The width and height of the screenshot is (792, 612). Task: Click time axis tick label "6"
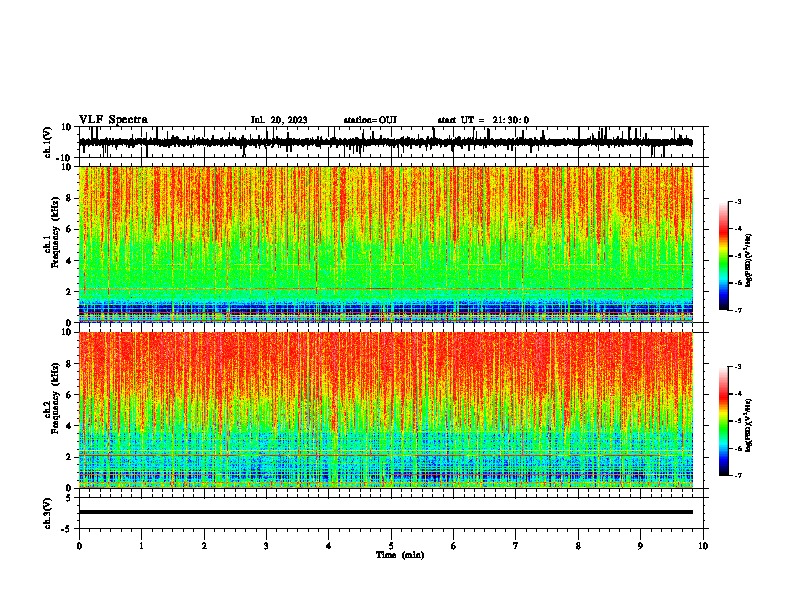click(454, 546)
